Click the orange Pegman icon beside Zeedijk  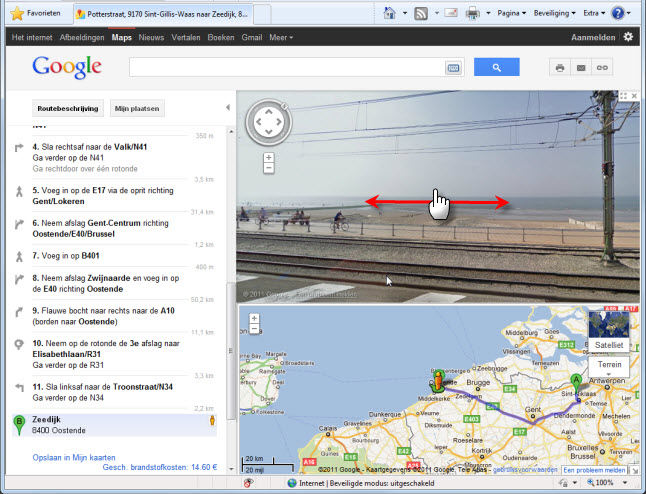pos(212,420)
